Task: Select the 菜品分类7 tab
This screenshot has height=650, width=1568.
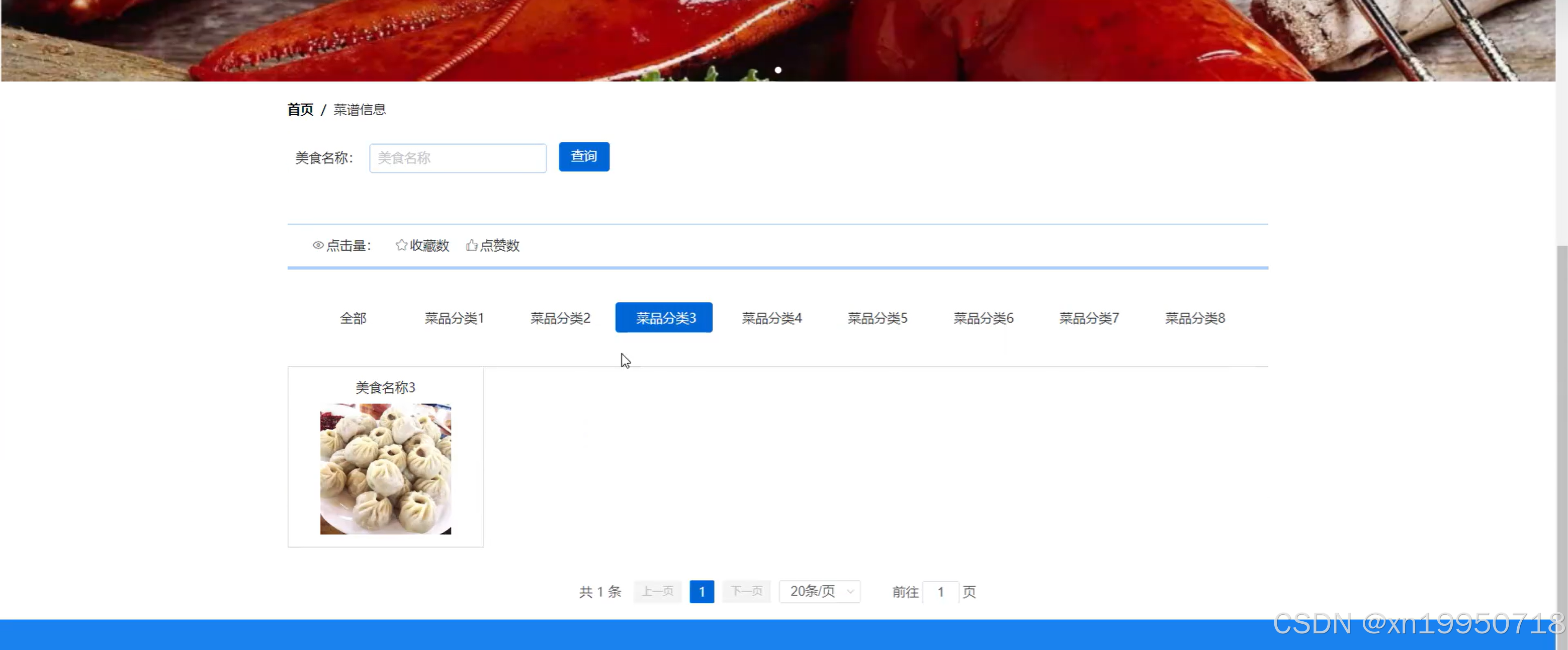Action: [1089, 318]
